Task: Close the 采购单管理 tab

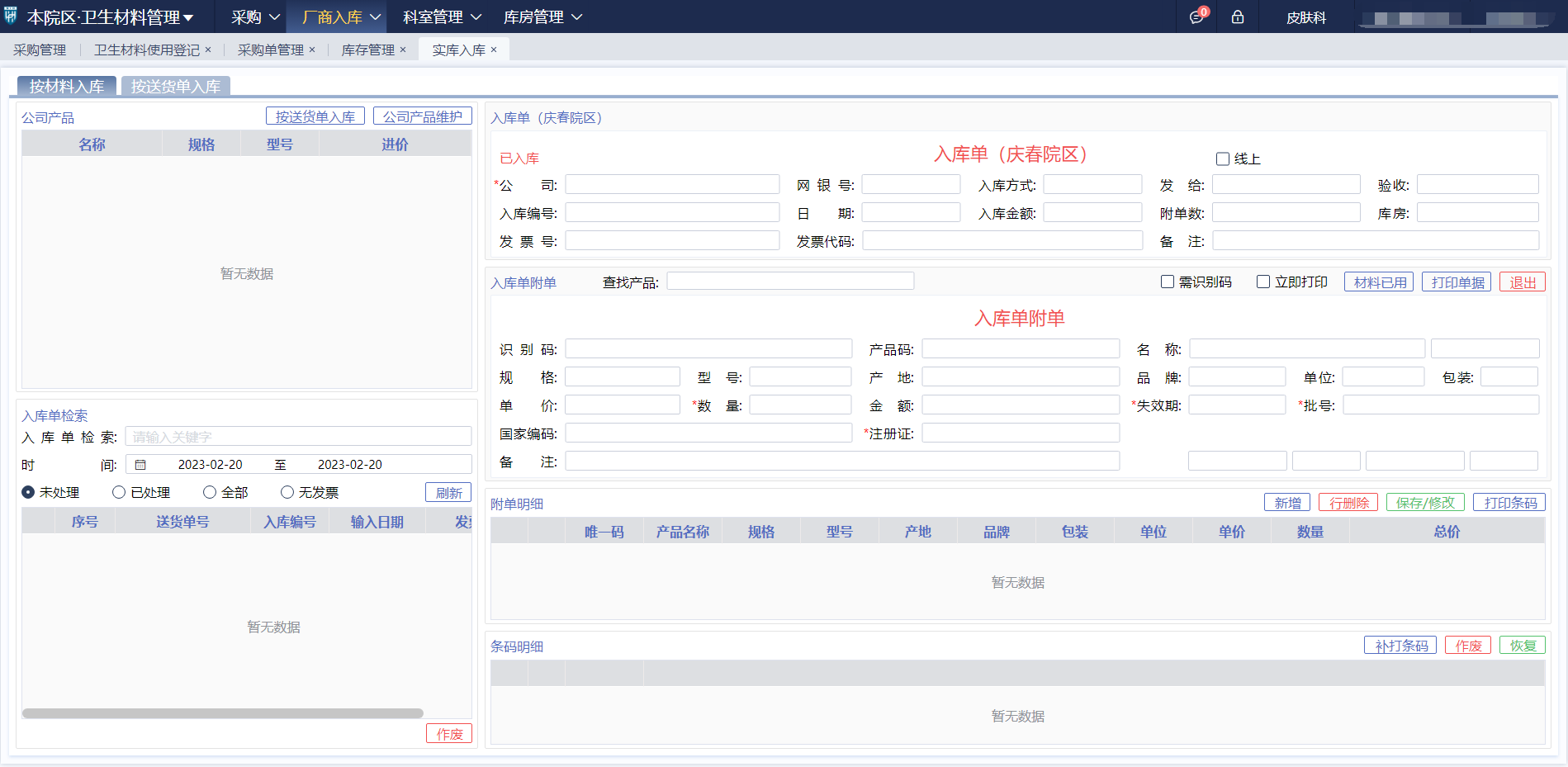Action: click(312, 50)
